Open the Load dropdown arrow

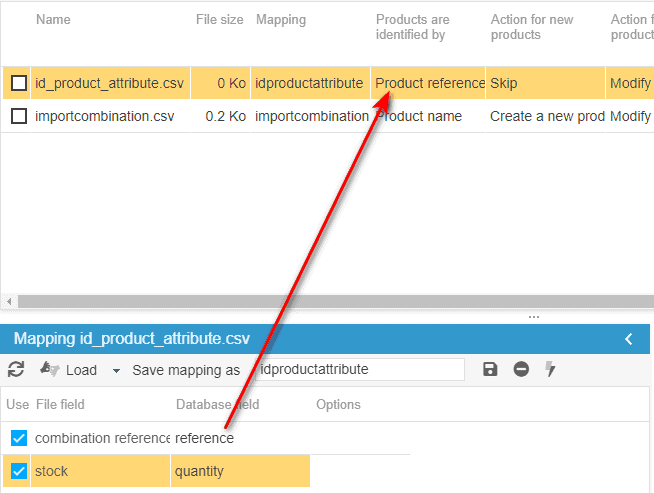click(x=116, y=370)
